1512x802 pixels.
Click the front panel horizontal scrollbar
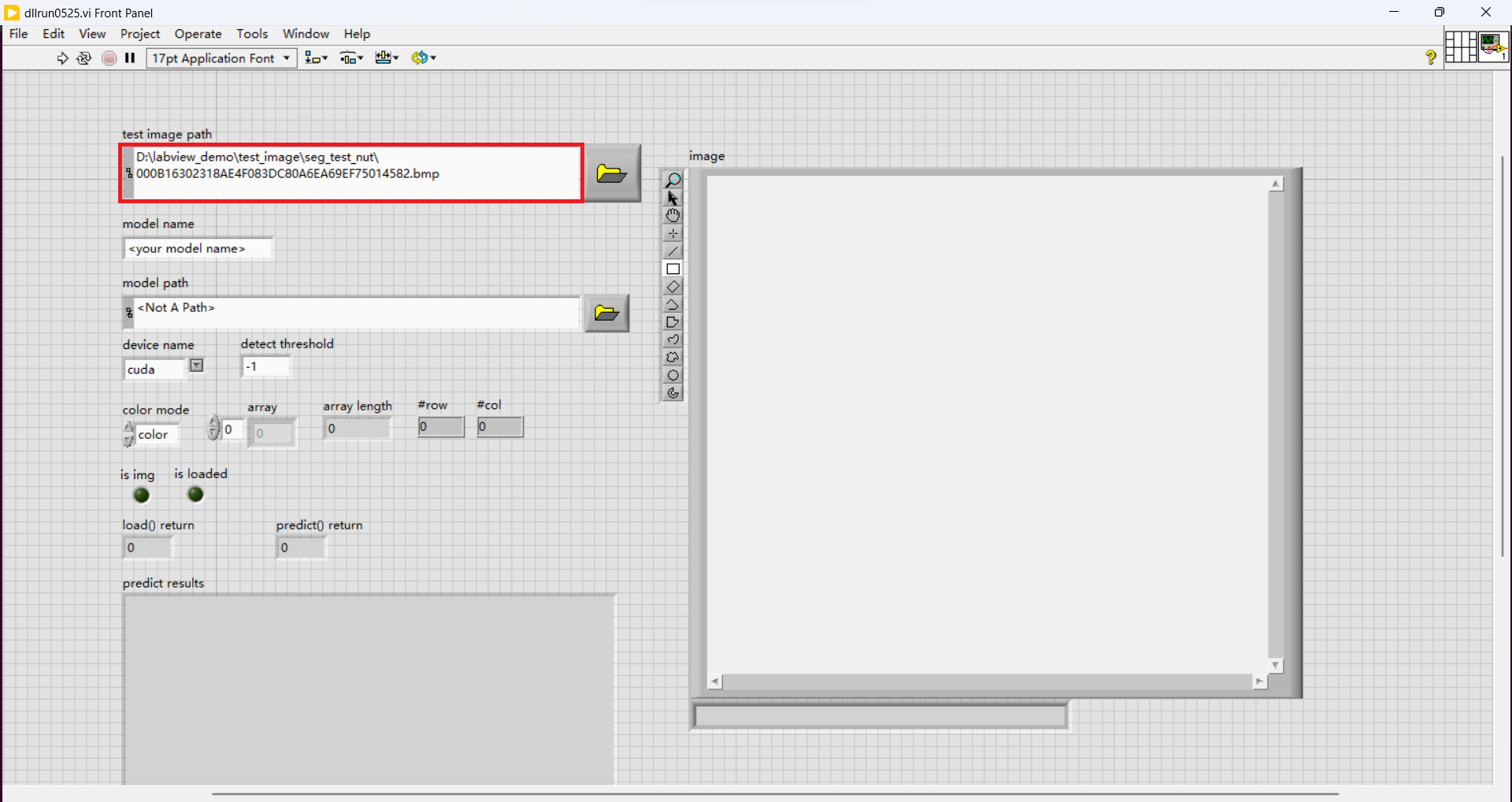pyautogui.click(x=776, y=794)
